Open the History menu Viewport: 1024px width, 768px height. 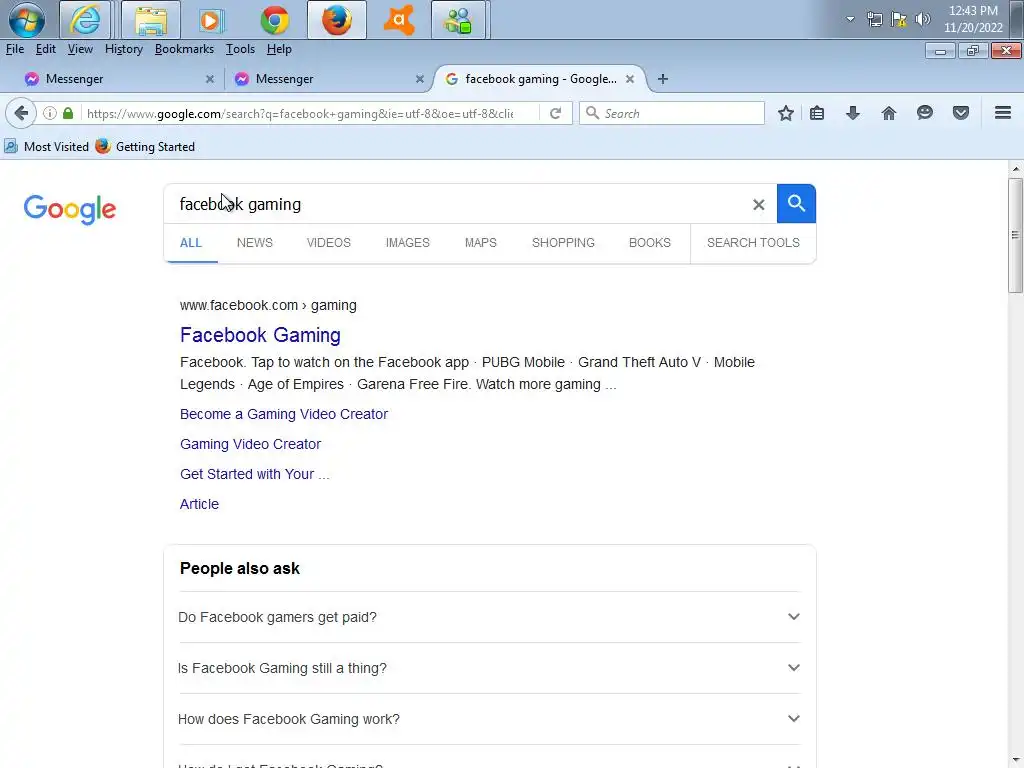click(x=123, y=49)
